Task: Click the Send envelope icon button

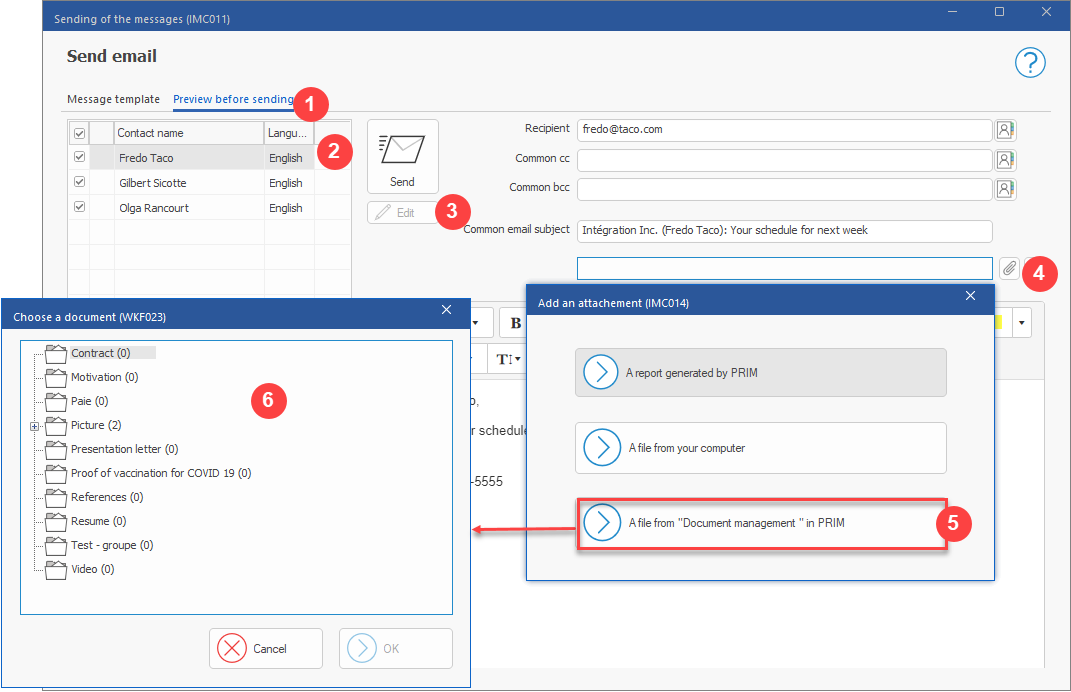Action: (x=402, y=157)
